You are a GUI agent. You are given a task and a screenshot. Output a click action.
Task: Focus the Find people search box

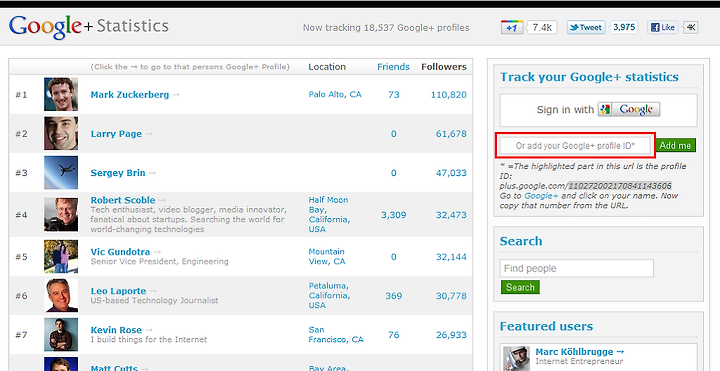pos(577,269)
